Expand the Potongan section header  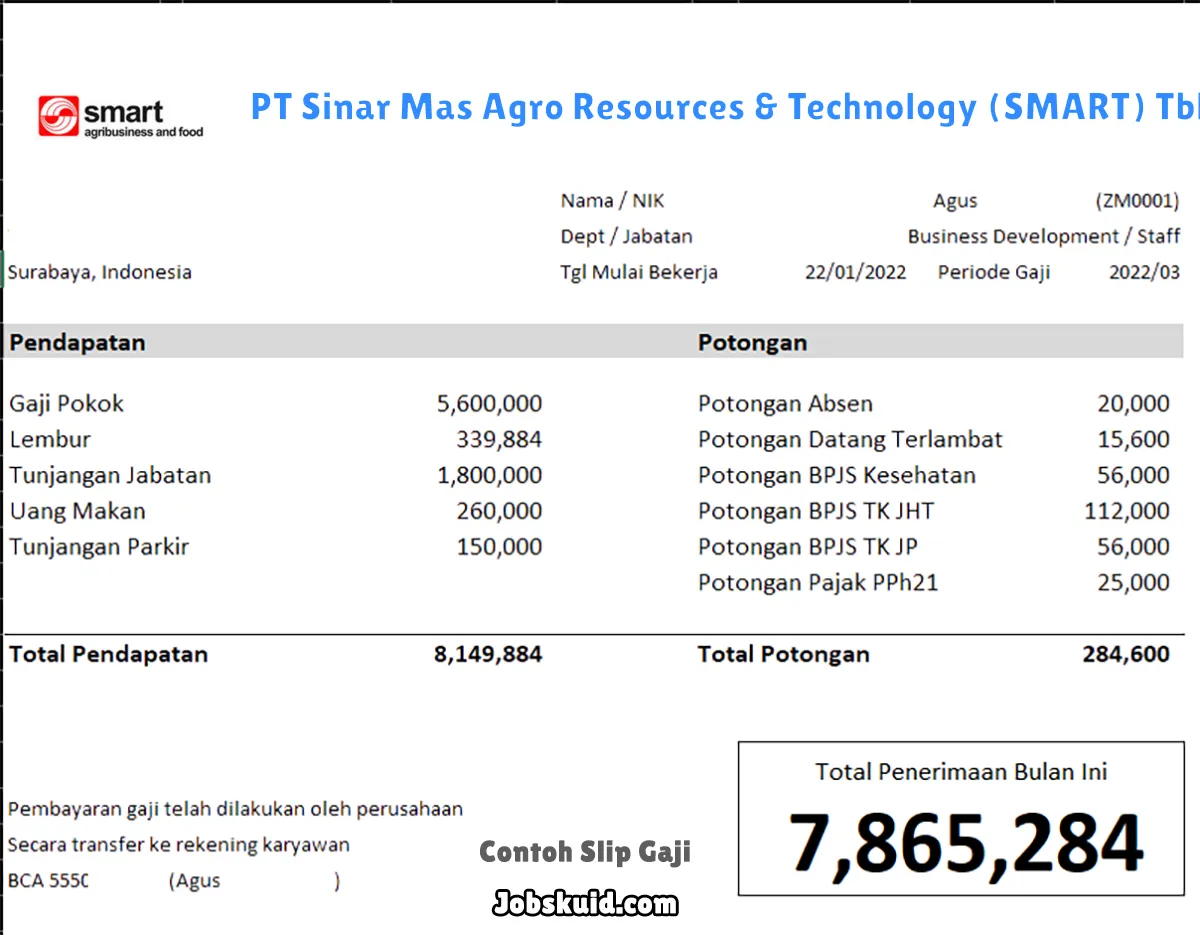[753, 342]
